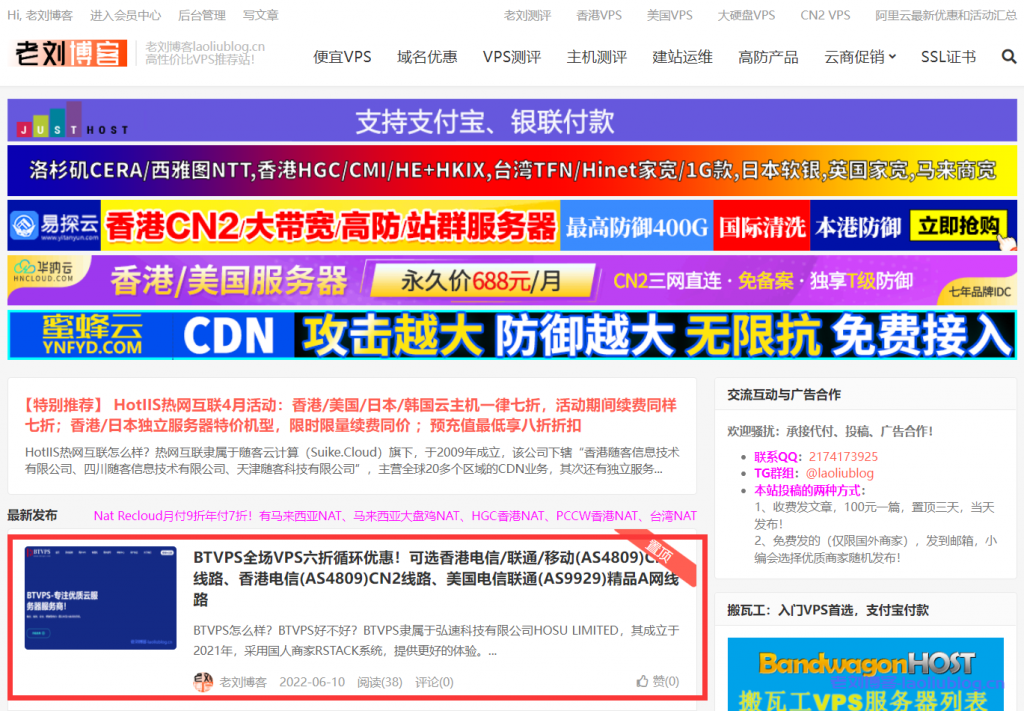Click the search magnifier icon
The height and width of the screenshot is (711, 1024).
1008,57
